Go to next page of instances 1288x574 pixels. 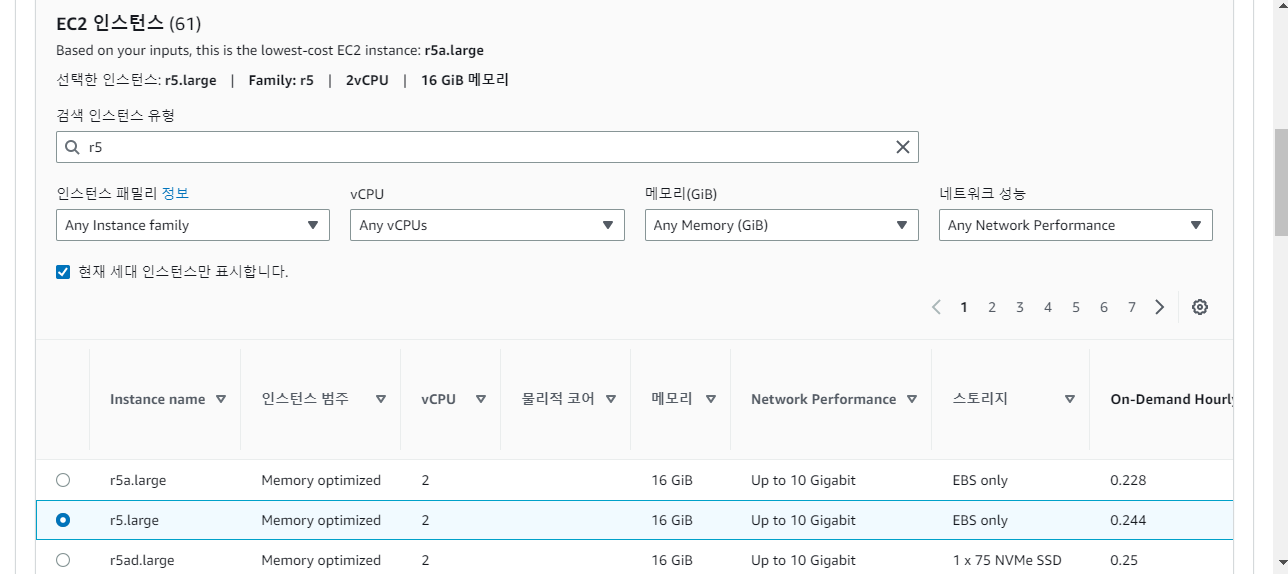coord(1159,307)
